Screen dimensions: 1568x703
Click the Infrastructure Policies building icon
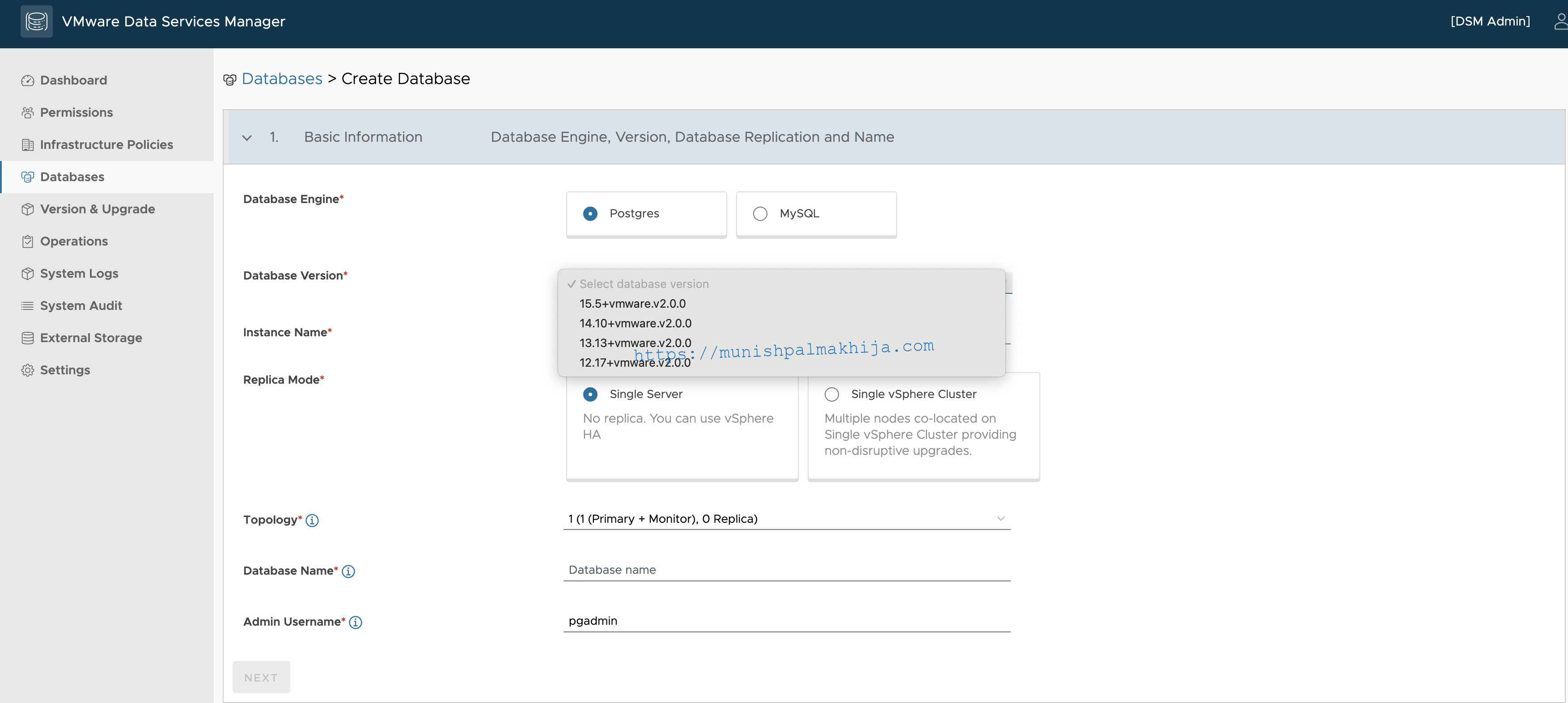pyautogui.click(x=27, y=145)
